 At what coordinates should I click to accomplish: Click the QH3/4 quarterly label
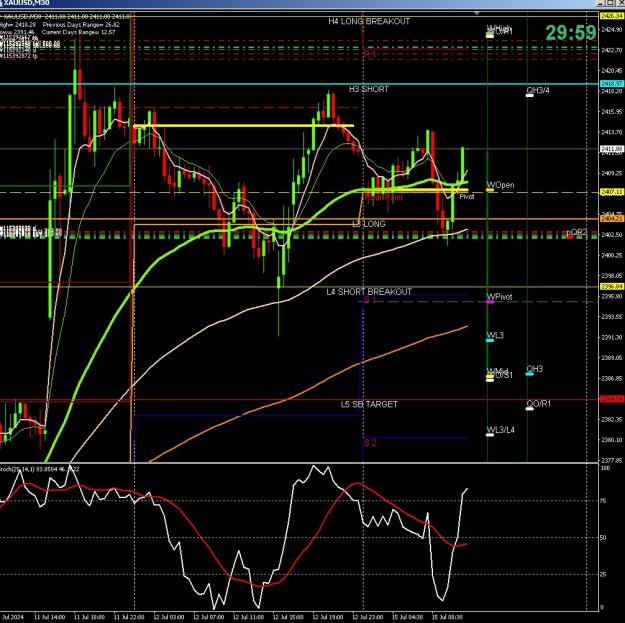tap(538, 90)
